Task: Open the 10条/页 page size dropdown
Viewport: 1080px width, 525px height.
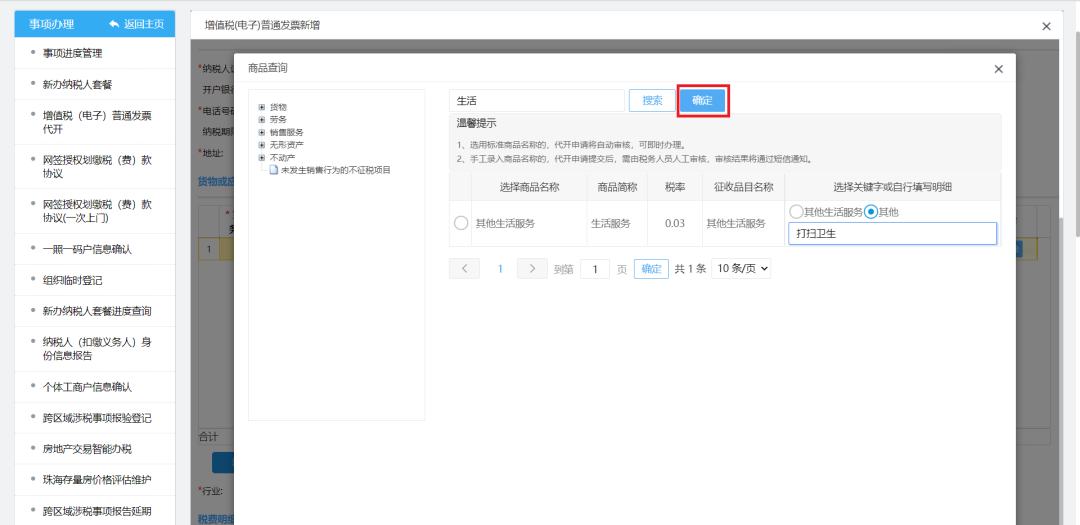Action: point(741,269)
